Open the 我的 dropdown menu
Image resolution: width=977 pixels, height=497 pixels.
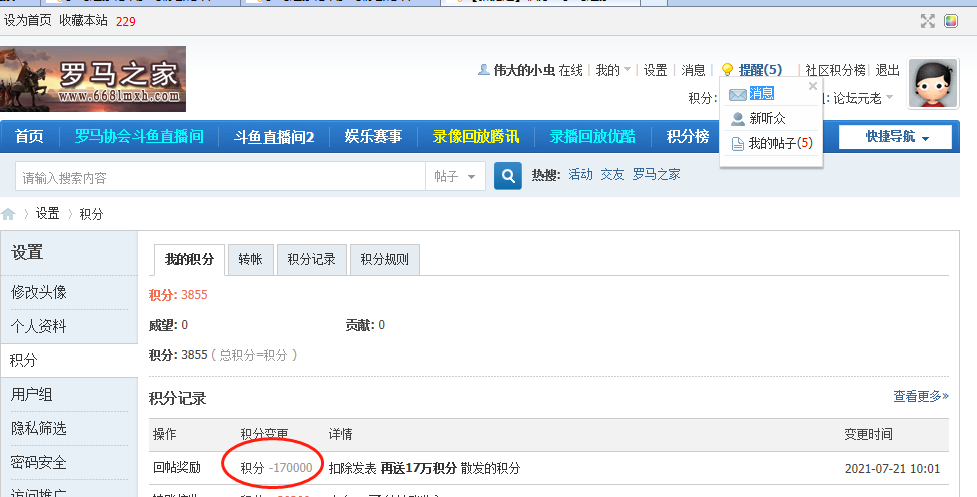(613, 70)
